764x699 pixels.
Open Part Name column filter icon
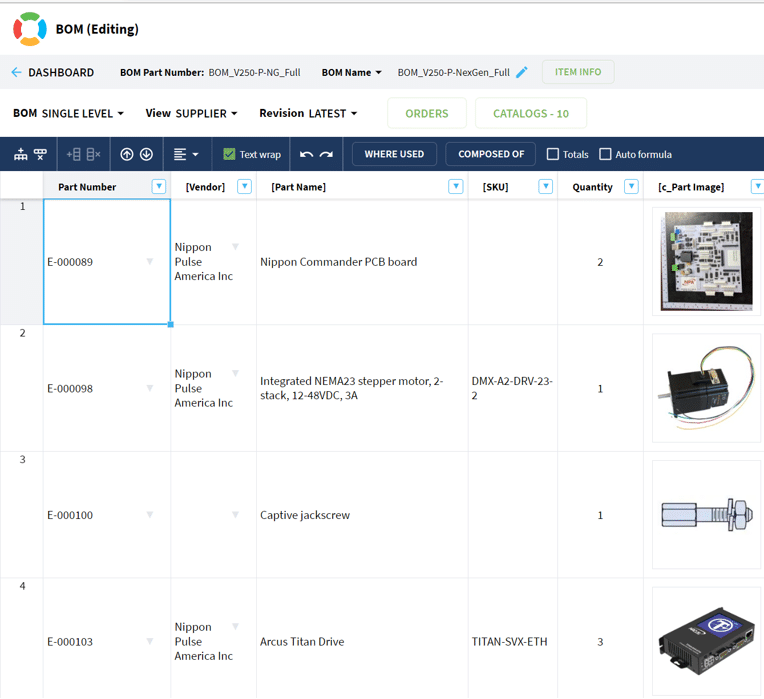[x=456, y=187]
